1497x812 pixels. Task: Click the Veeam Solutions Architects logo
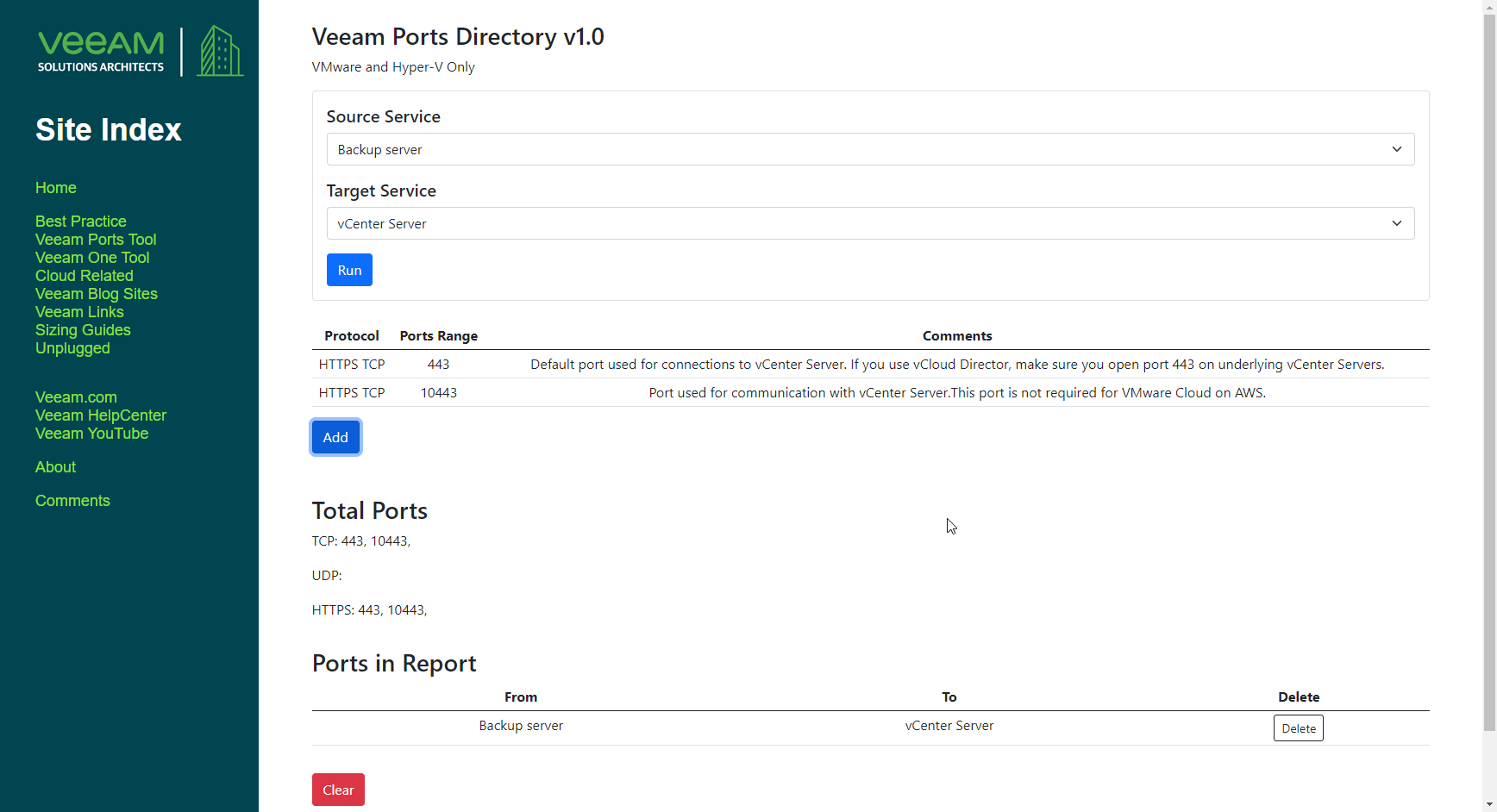[x=140, y=51]
